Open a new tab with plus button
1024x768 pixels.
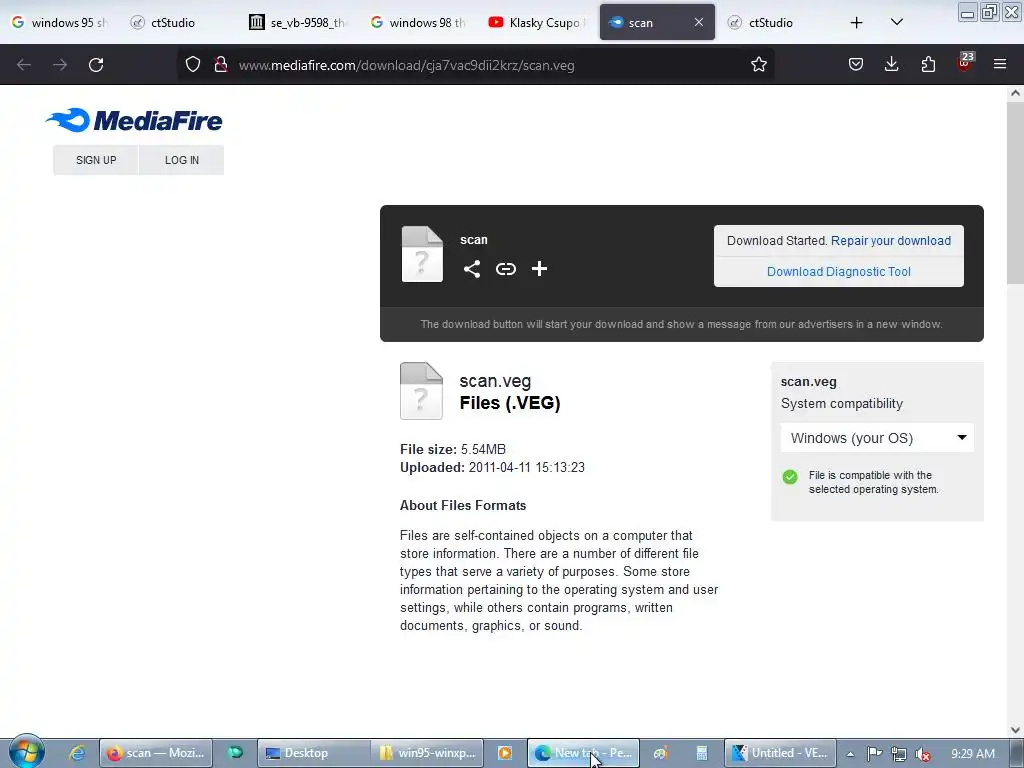(856, 23)
